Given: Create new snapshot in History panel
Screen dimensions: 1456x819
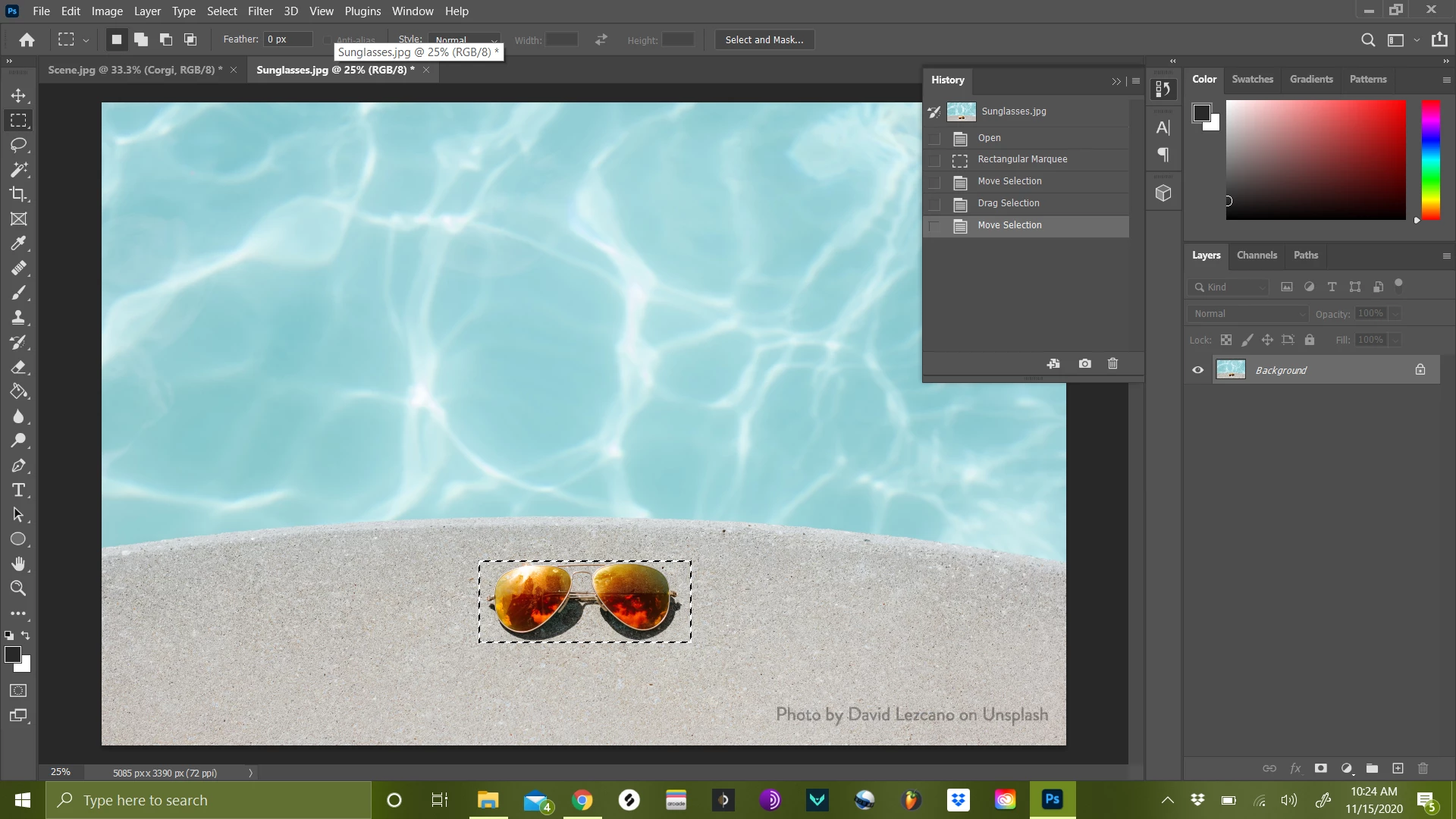Looking at the screenshot, I should coord(1084,364).
